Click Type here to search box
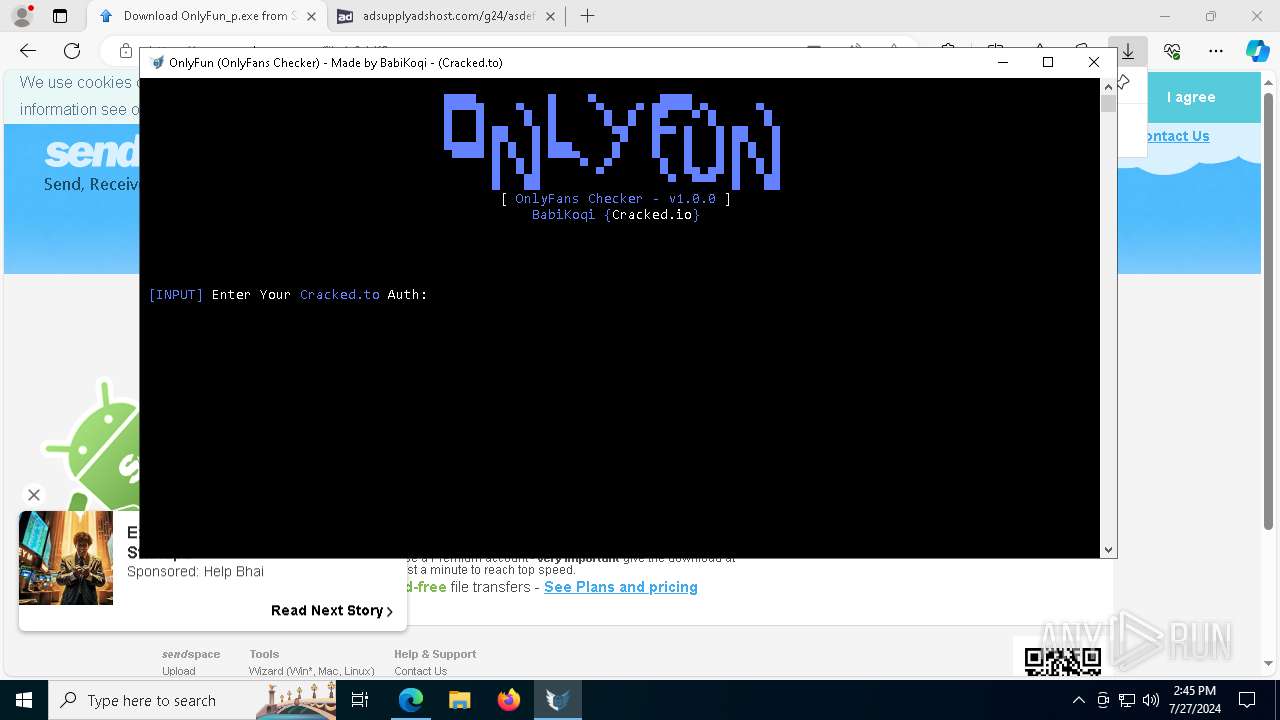 click(192, 700)
